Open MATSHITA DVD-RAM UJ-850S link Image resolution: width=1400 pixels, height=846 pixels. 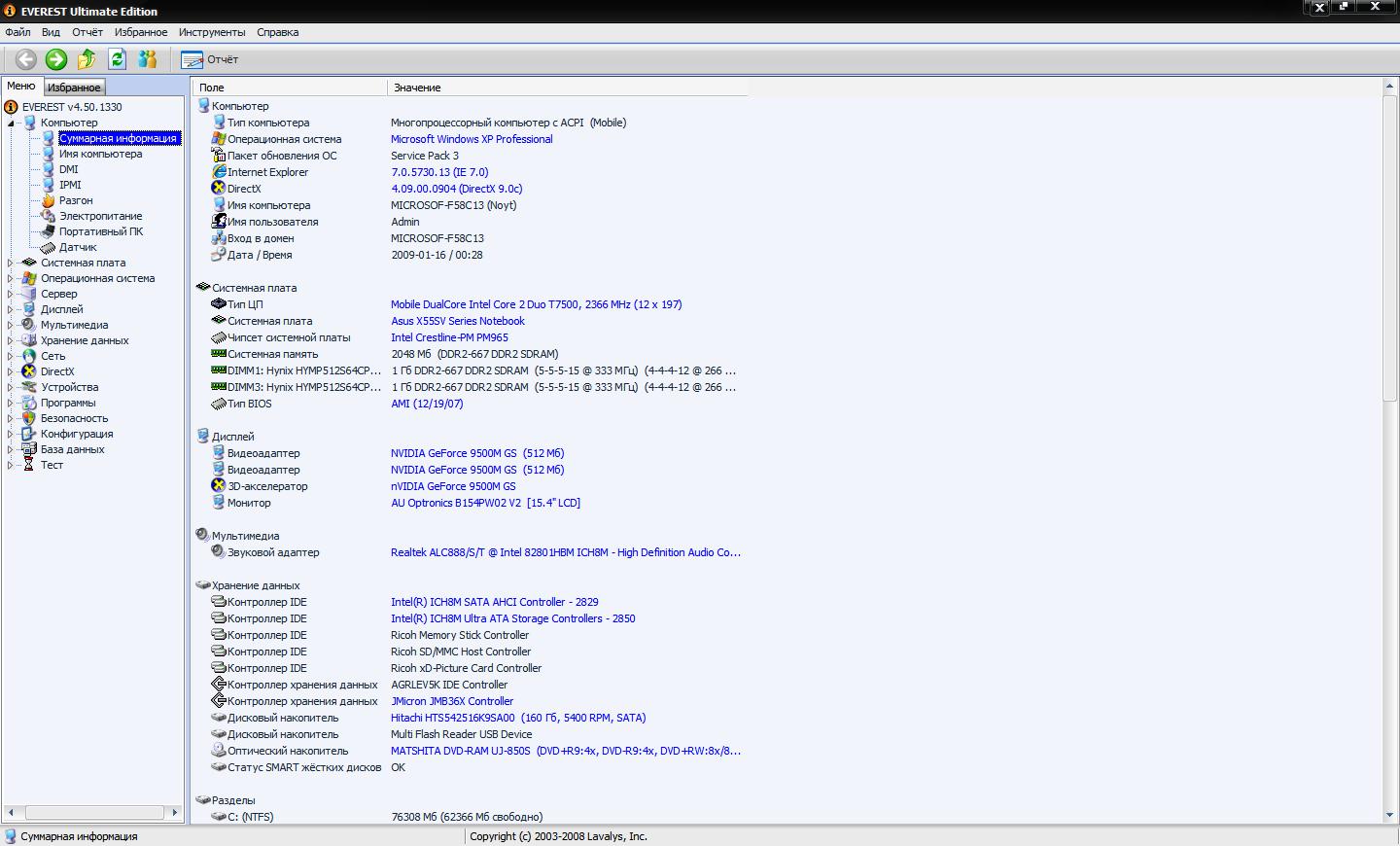[566, 751]
